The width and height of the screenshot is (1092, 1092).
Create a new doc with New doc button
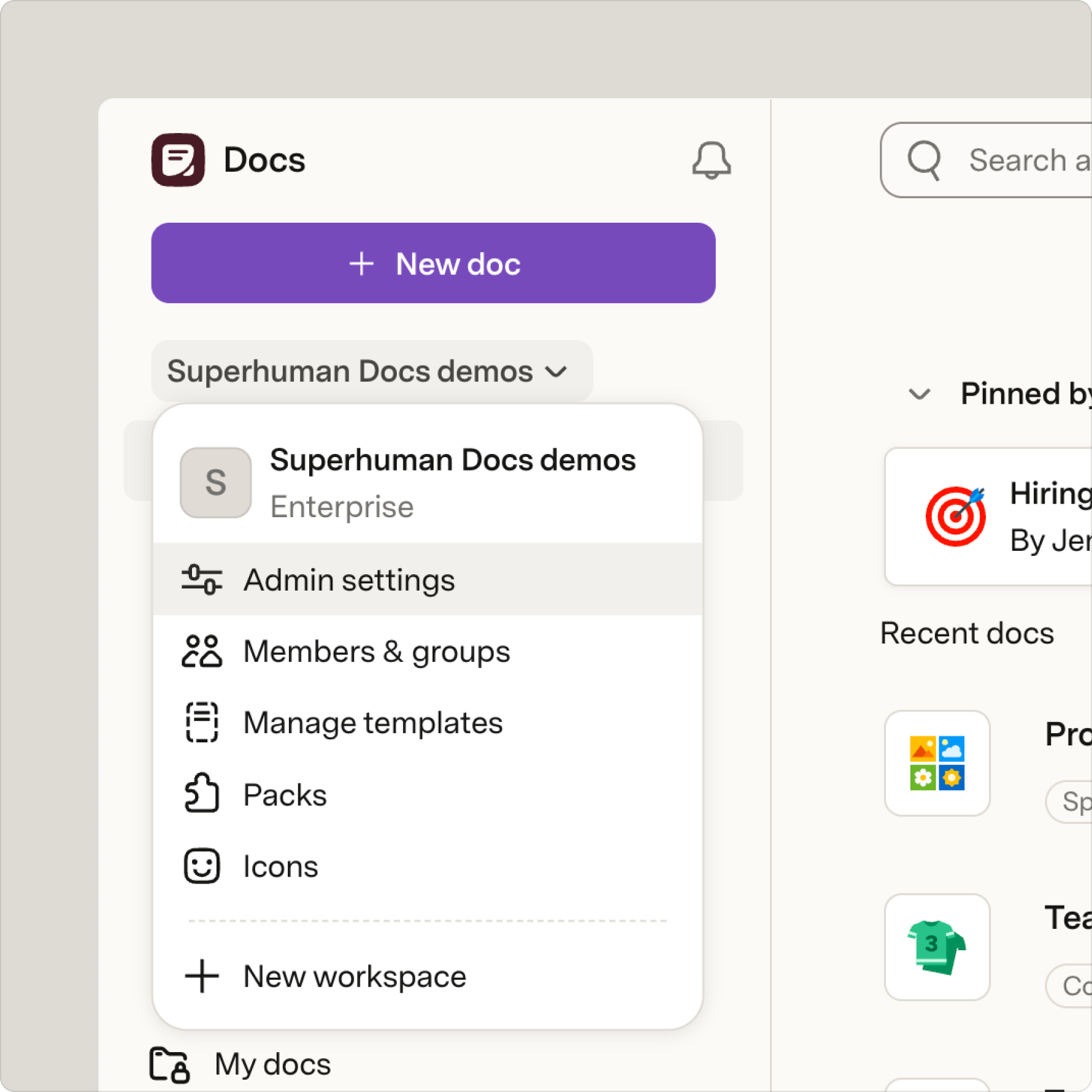coord(433,263)
